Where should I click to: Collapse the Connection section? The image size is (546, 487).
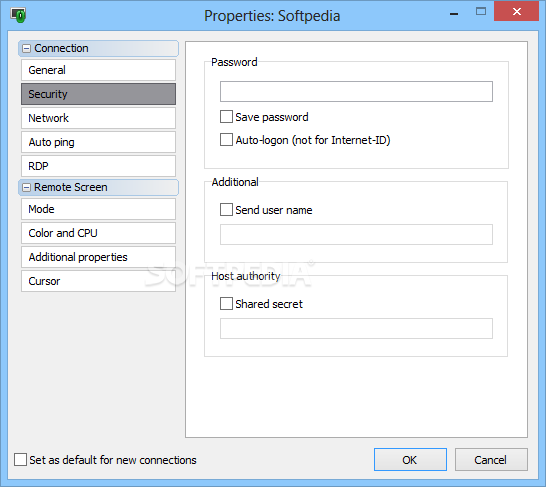pyautogui.click(x=26, y=48)
